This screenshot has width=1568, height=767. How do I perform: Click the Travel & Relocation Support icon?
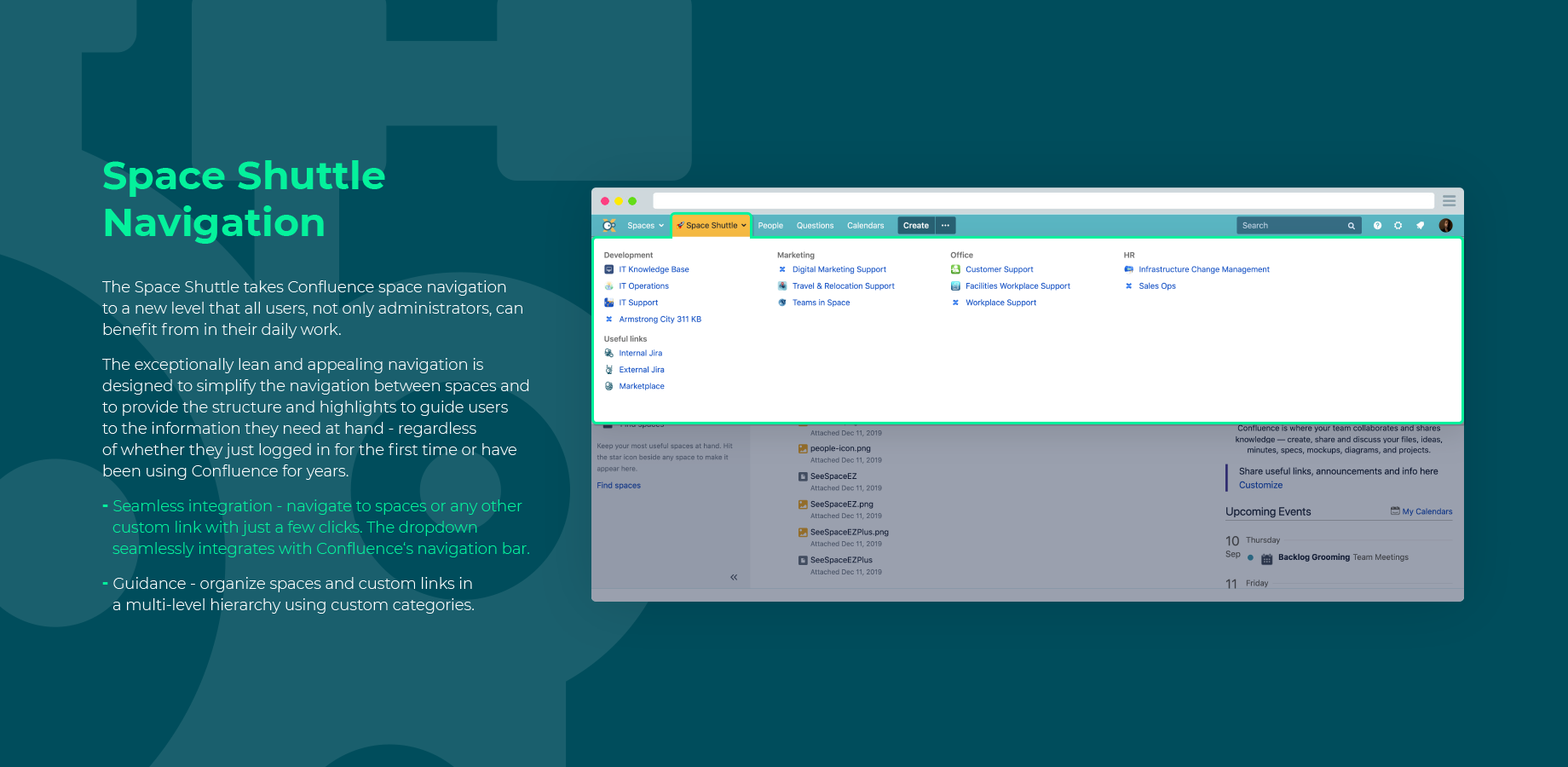782,286
